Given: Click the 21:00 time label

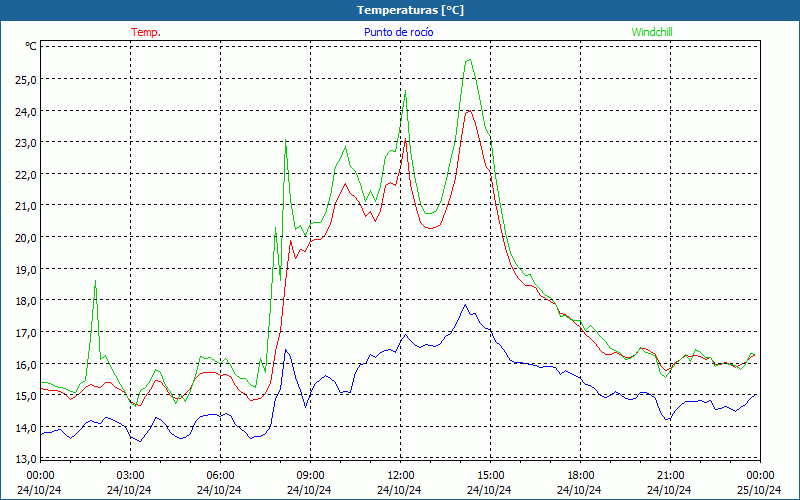Looking at the screenshot, I should pos(670,476).
